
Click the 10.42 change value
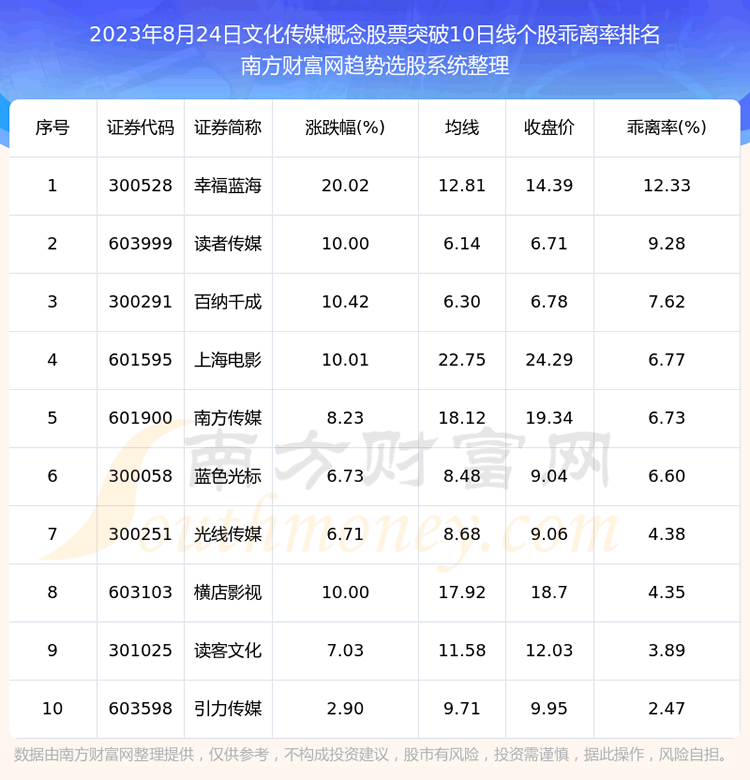pyautogui.click(x=345, y=302)
